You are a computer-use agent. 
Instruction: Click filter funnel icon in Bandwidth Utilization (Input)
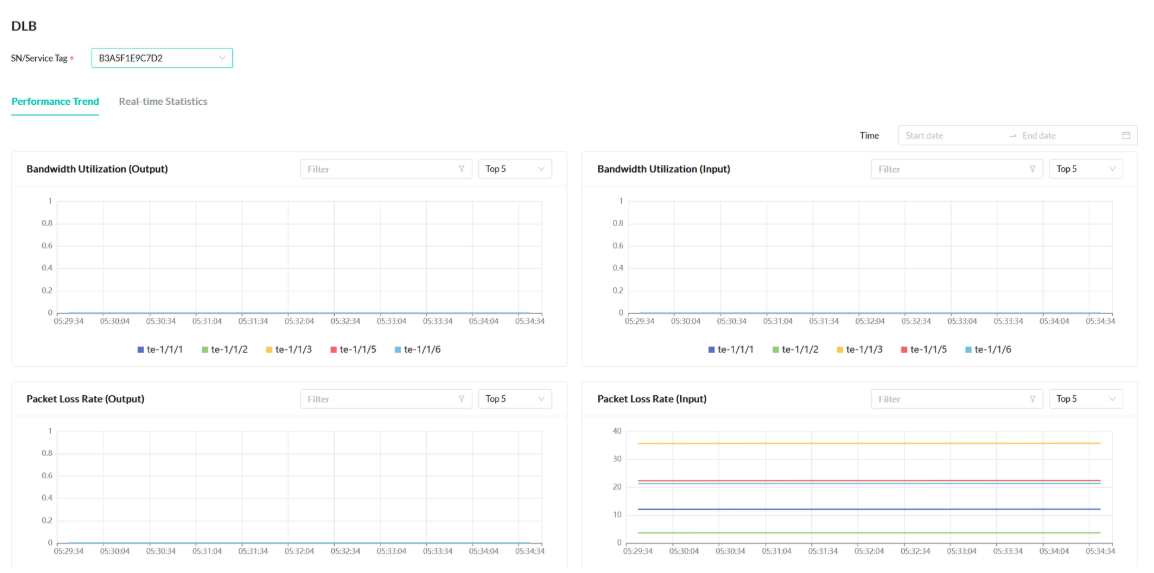coord(1032,169)
